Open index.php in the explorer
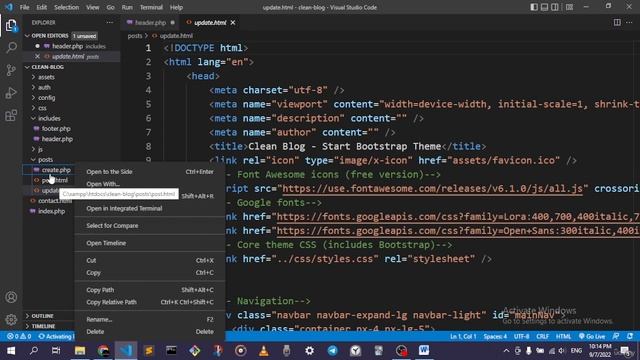This screenshot has height=360, width=640. pyautogui.click(x=51, y=211)
